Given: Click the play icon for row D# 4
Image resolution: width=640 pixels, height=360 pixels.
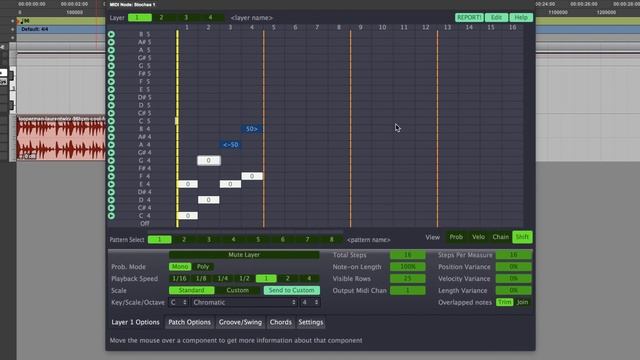Looking at the screenshot, I should [x=111, y=192].
